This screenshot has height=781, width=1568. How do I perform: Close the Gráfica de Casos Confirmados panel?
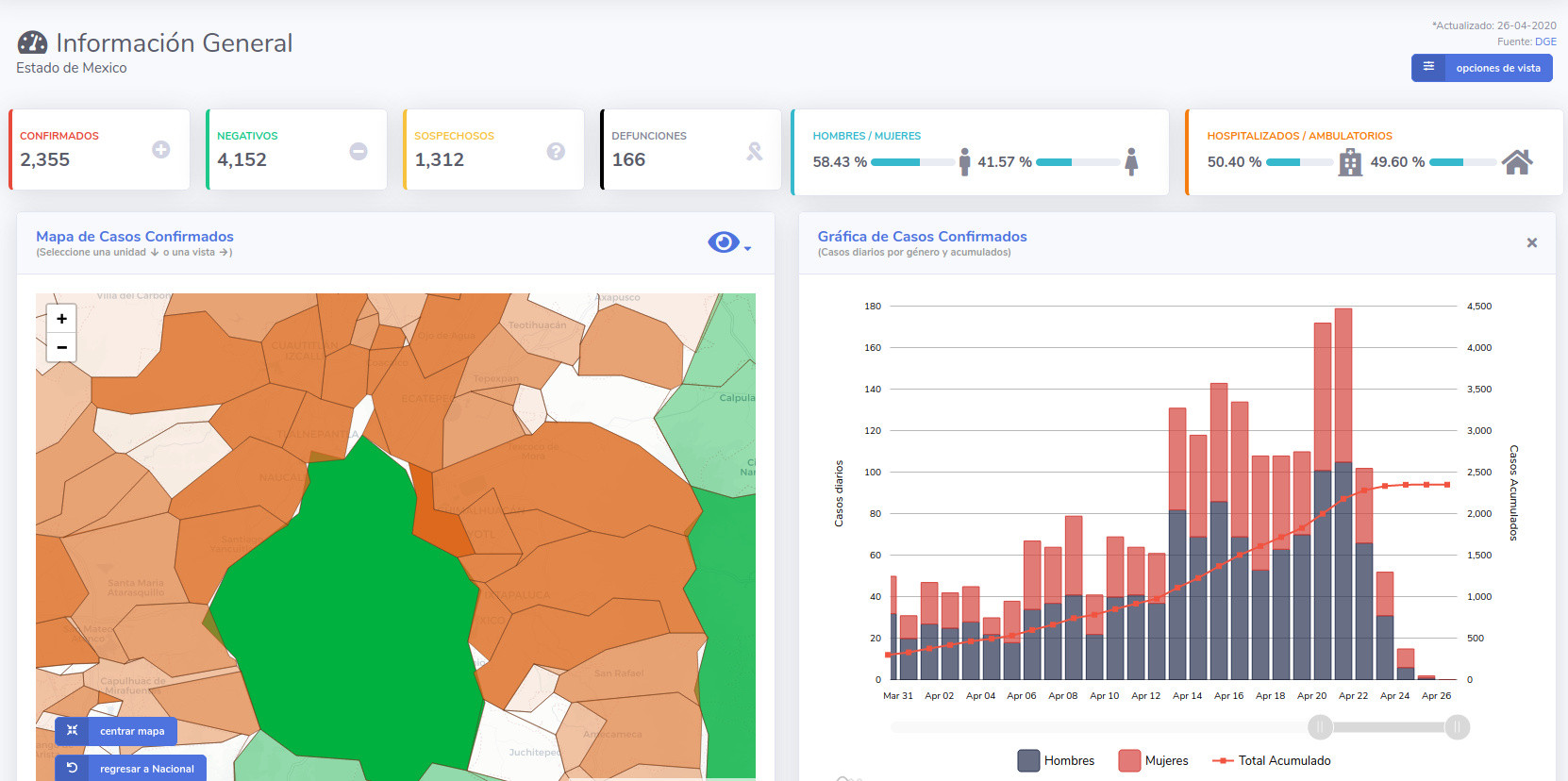(1532, 242)
